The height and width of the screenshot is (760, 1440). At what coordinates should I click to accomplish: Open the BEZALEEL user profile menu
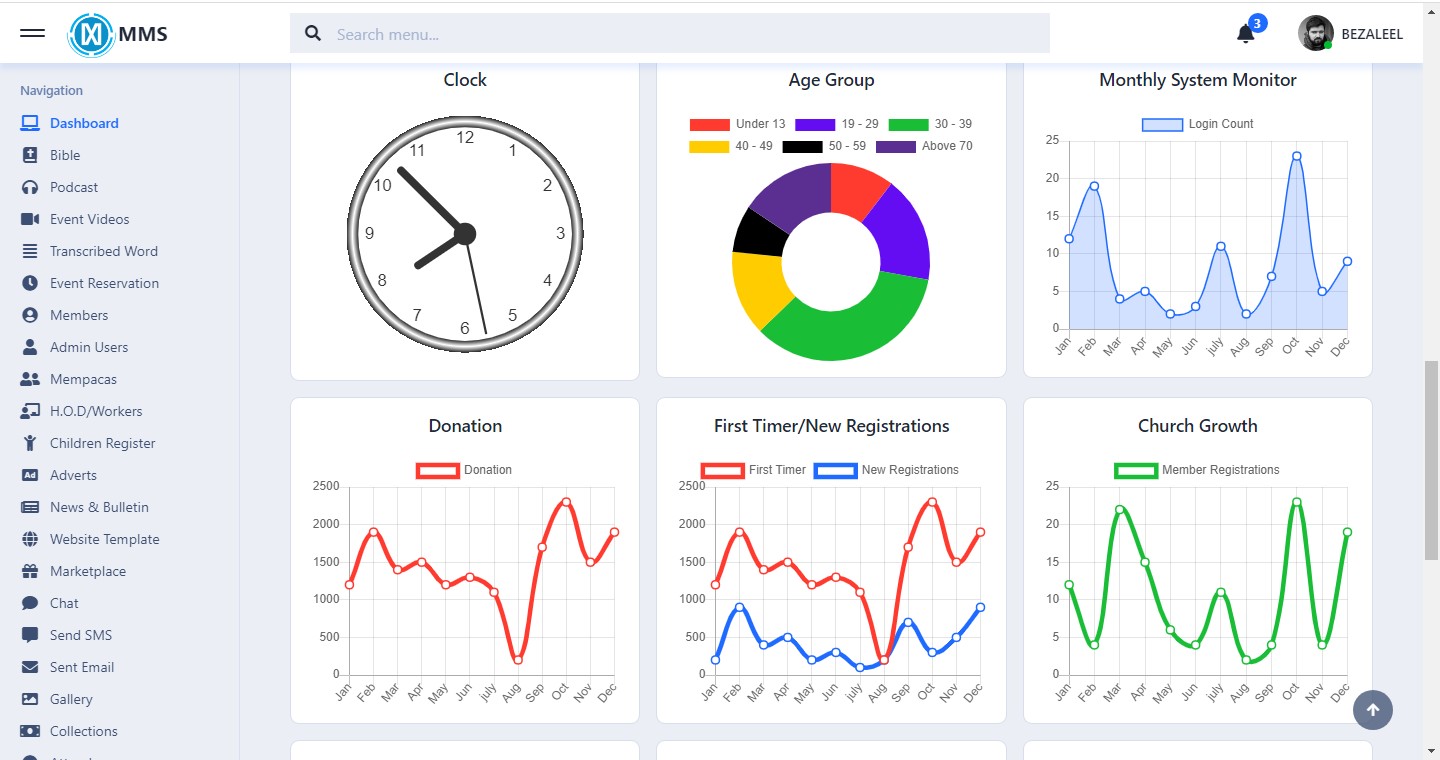[x=1350, y=34]
